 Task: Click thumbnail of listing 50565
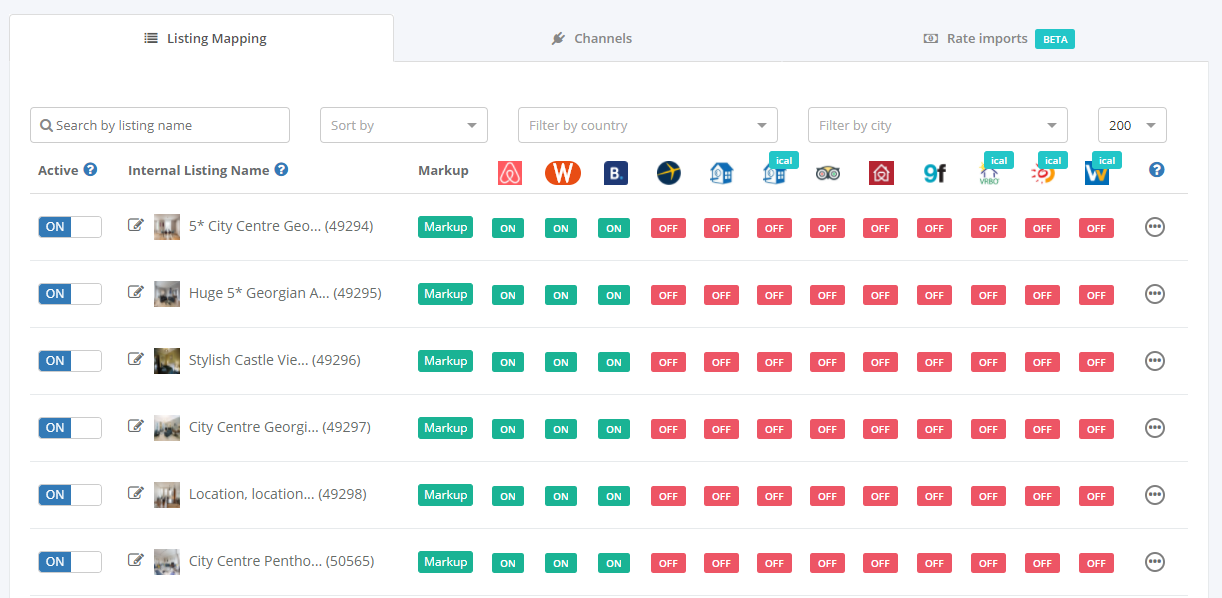(x=167, y=561)
